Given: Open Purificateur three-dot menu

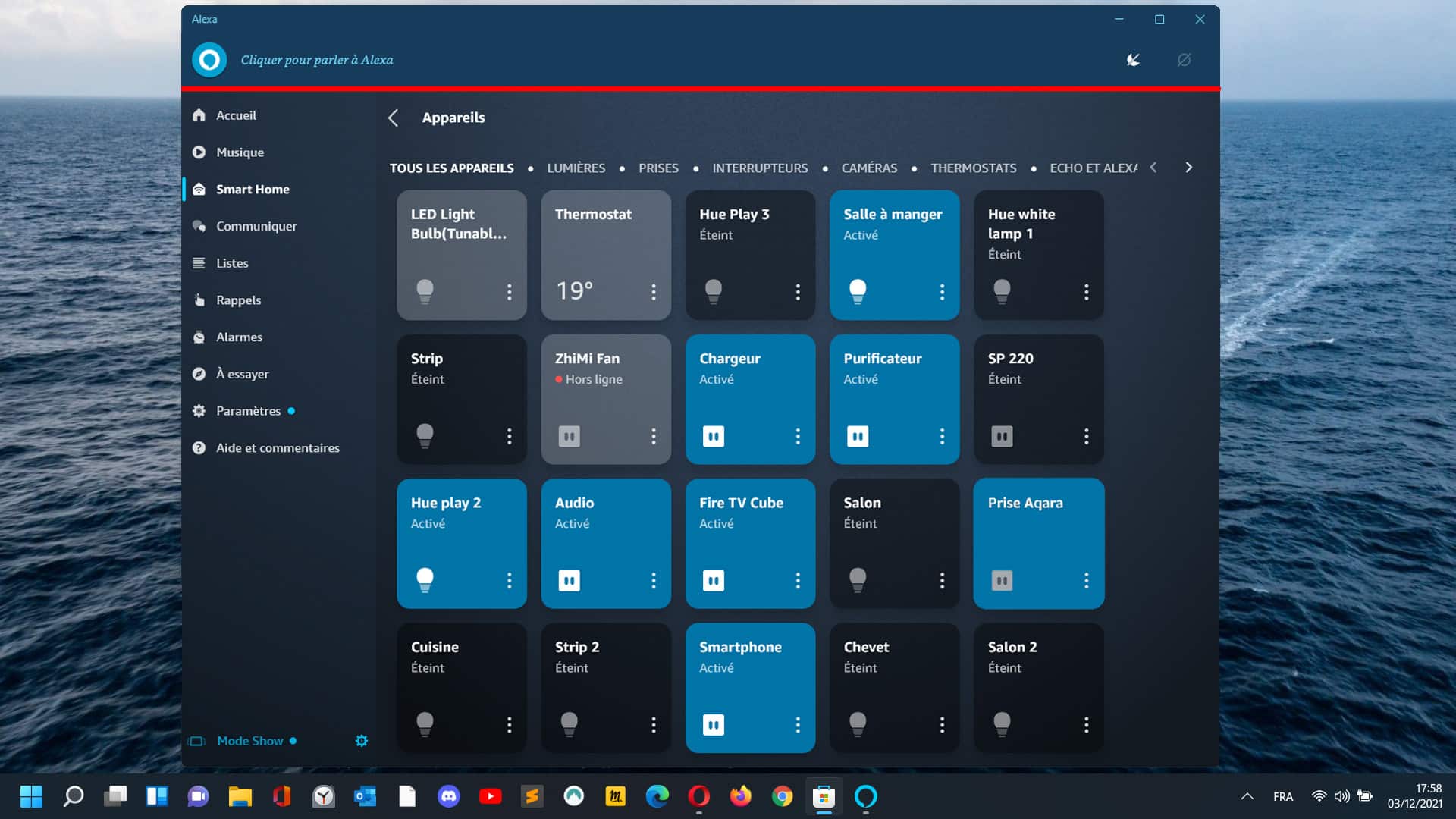Looking at the screenshot, I should pos(942,436).
